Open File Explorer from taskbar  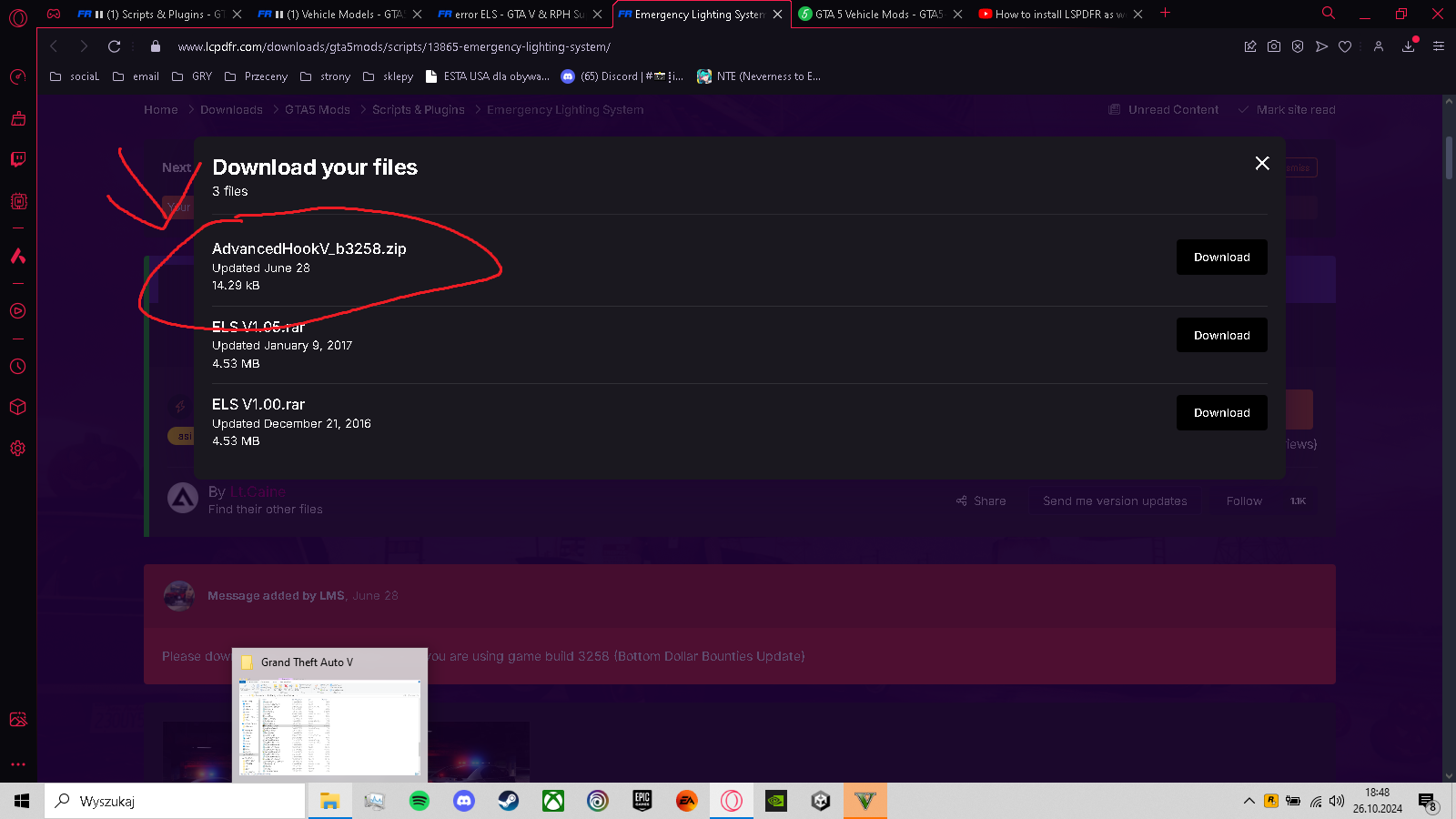pyautogui.click(x=329, y=801)
